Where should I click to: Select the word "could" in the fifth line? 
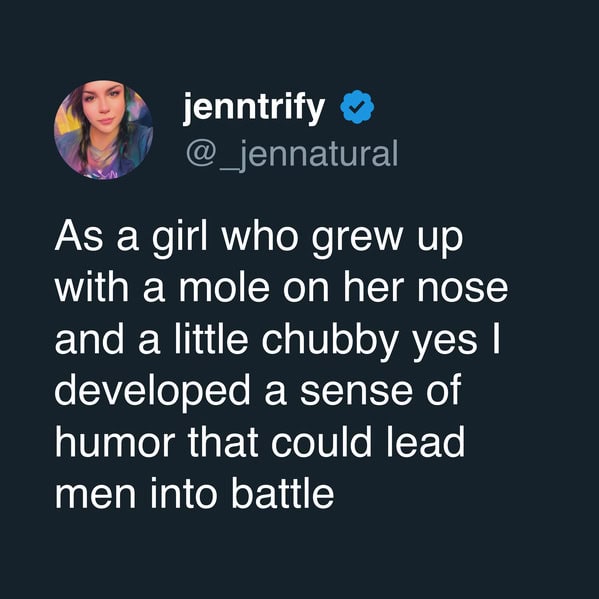[321, 441]
